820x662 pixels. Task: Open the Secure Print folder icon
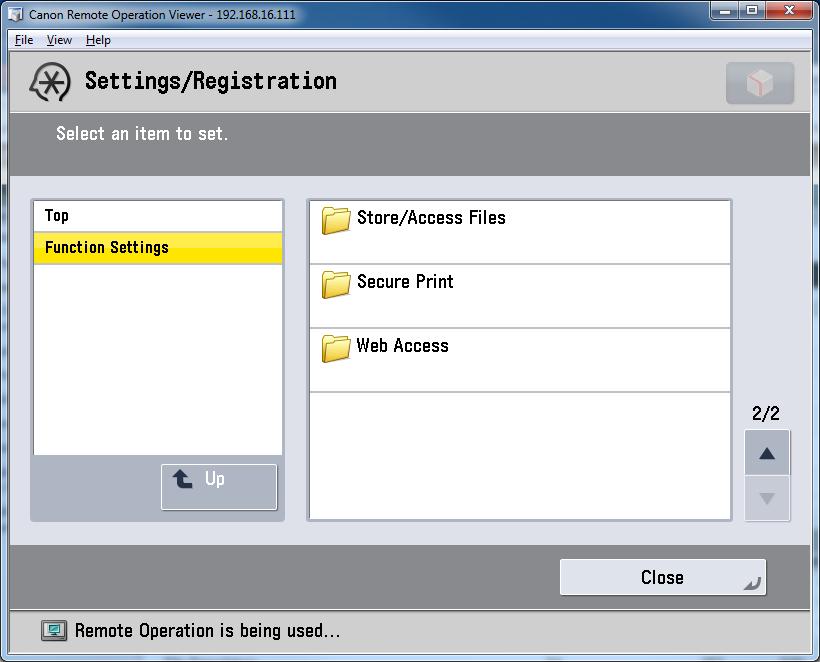[x=336, y=284]
